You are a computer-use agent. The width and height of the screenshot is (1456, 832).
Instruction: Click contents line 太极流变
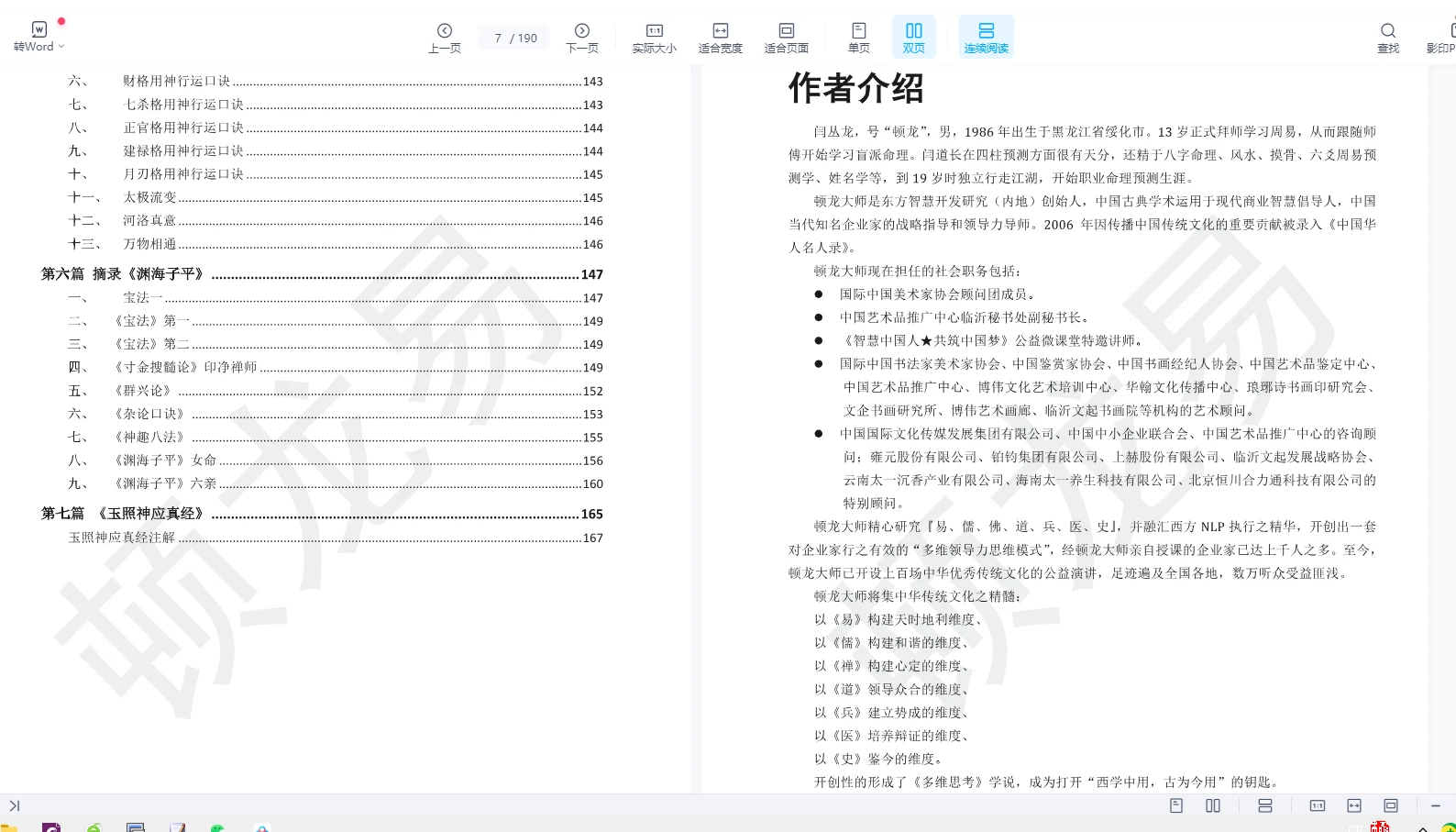click(336, 197)
